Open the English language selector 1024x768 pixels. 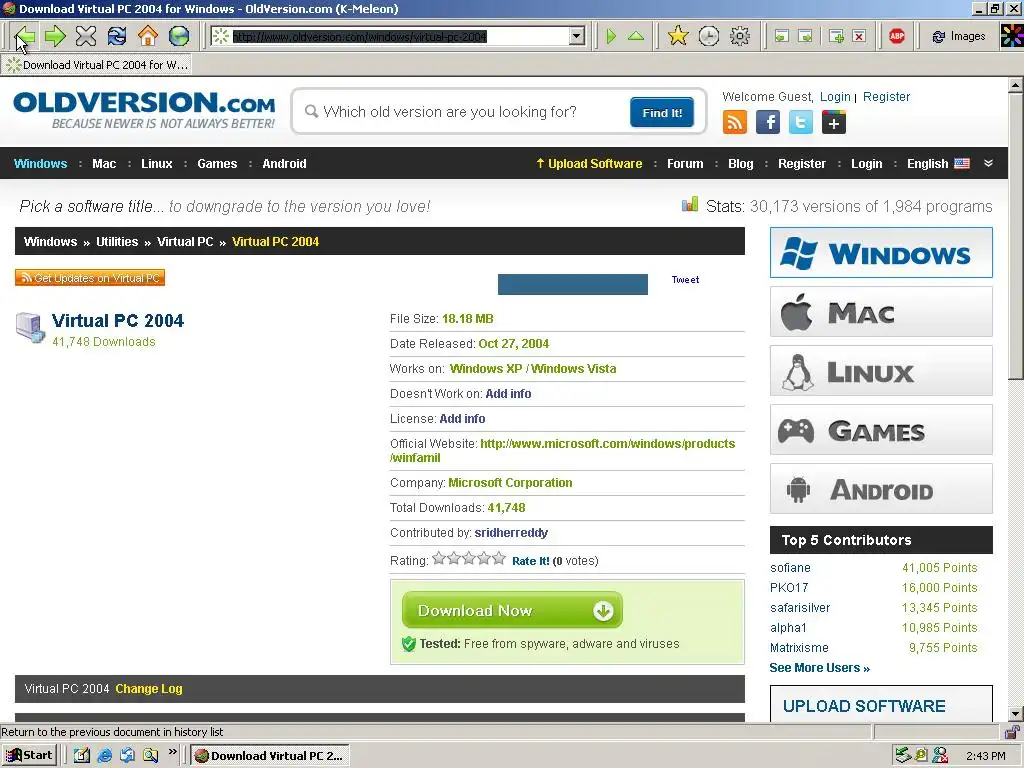(938, 163)
